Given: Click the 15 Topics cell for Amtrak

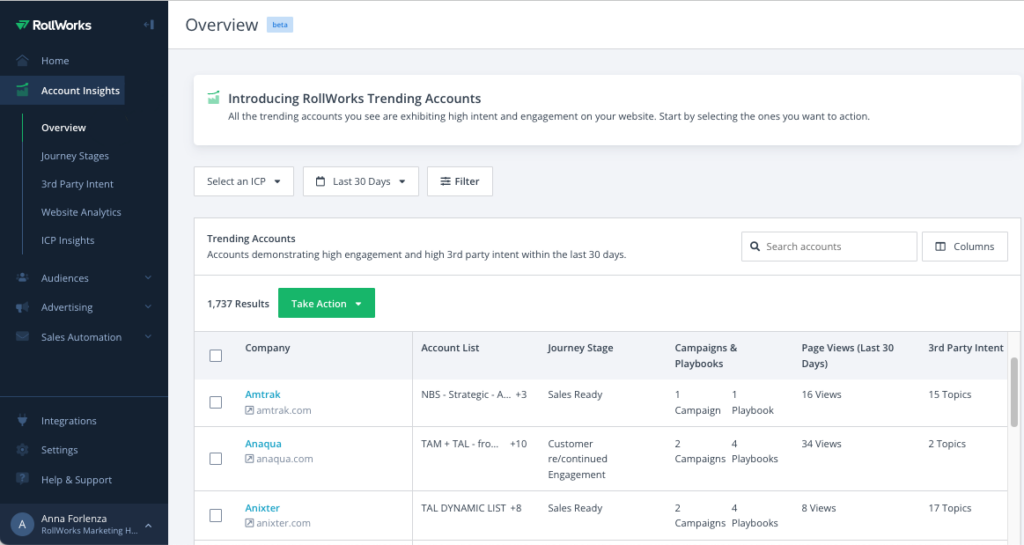Looking at the screenshot, I should [950, 394].
